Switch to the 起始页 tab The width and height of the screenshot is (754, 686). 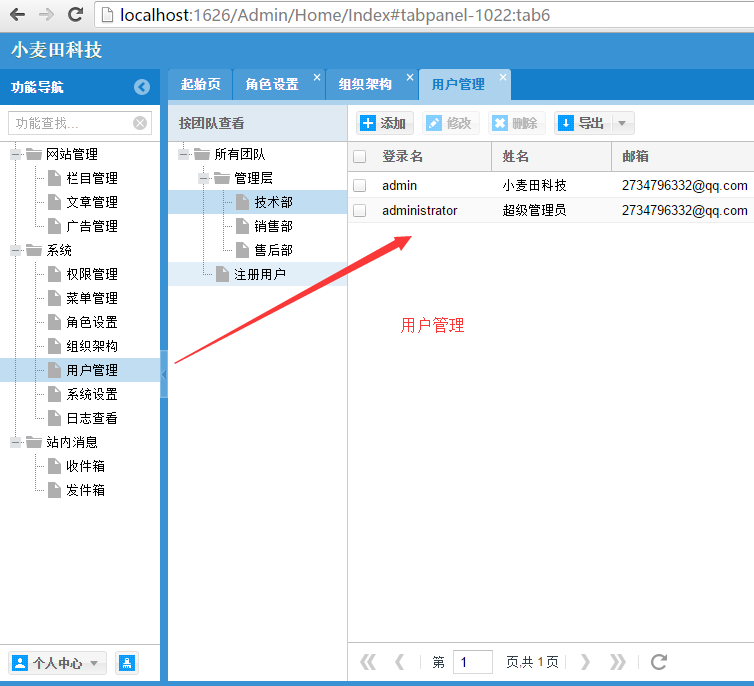click(201, 85)
